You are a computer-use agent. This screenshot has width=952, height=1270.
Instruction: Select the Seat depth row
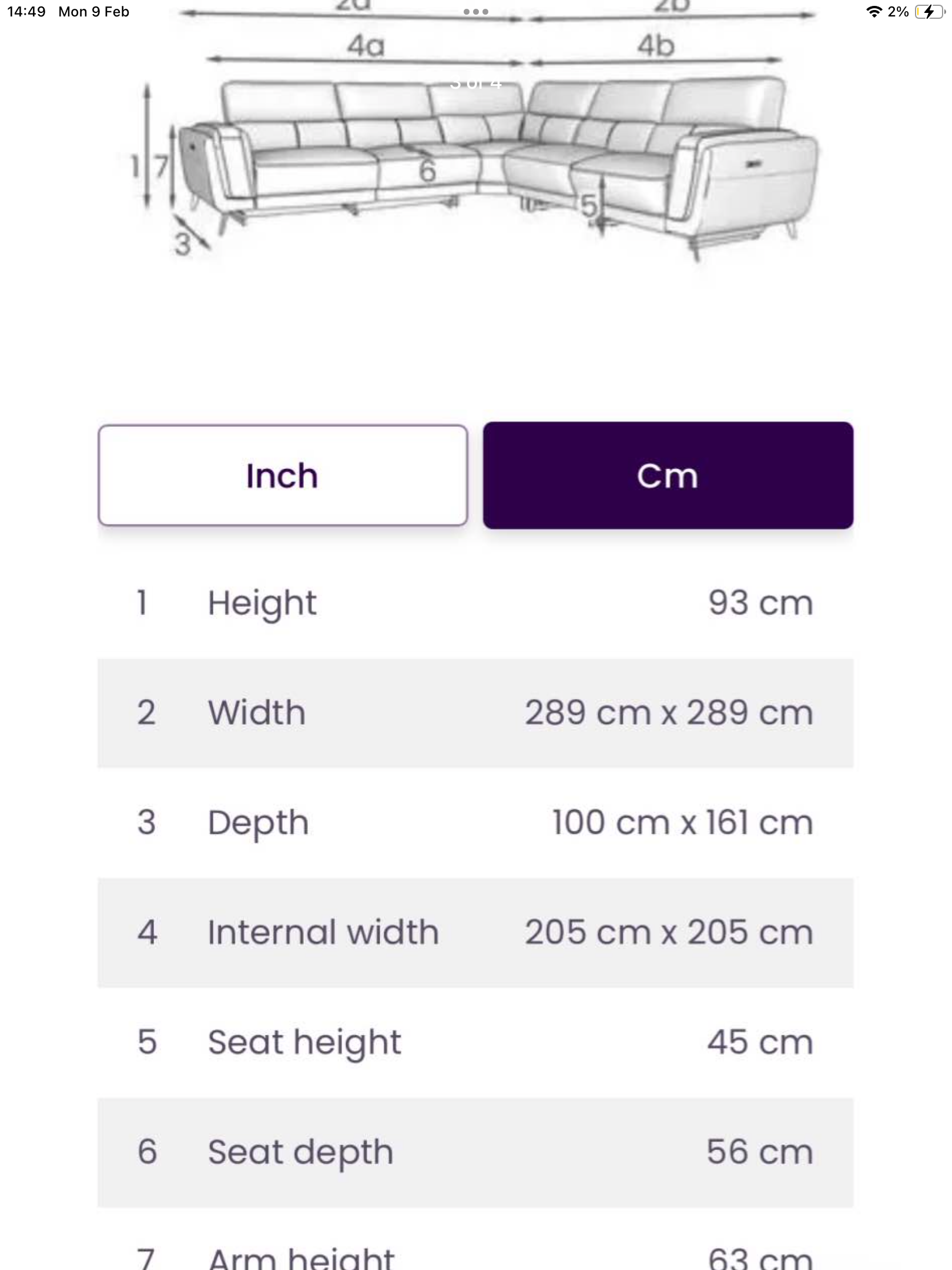[x=475, y=1151]
